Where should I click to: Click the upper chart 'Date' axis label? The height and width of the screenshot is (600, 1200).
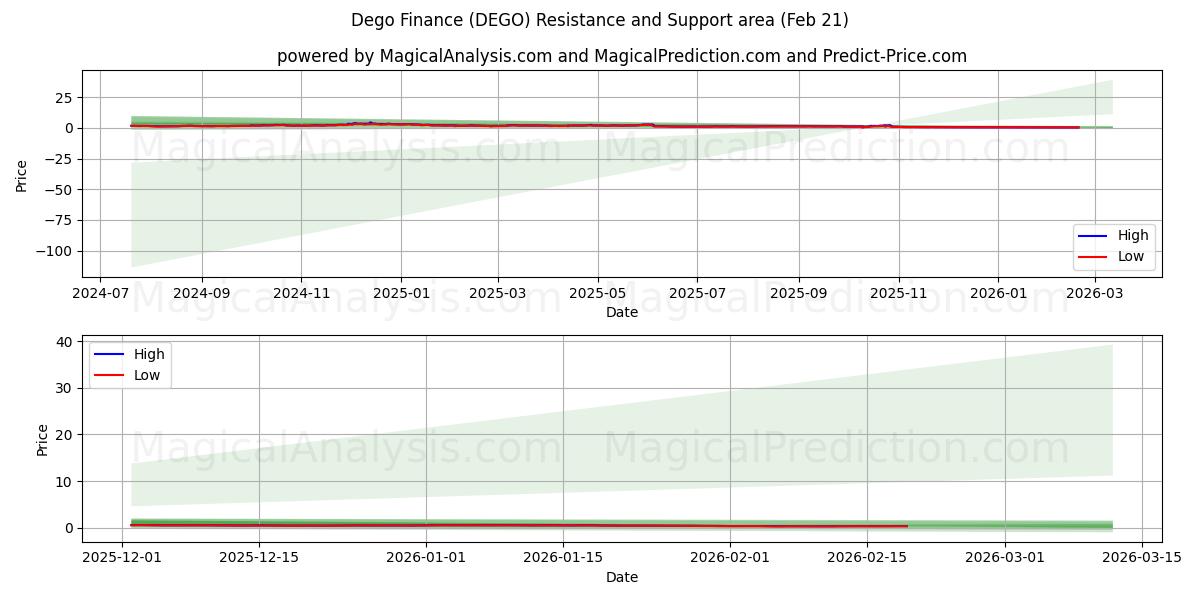[x=622, y=313]
